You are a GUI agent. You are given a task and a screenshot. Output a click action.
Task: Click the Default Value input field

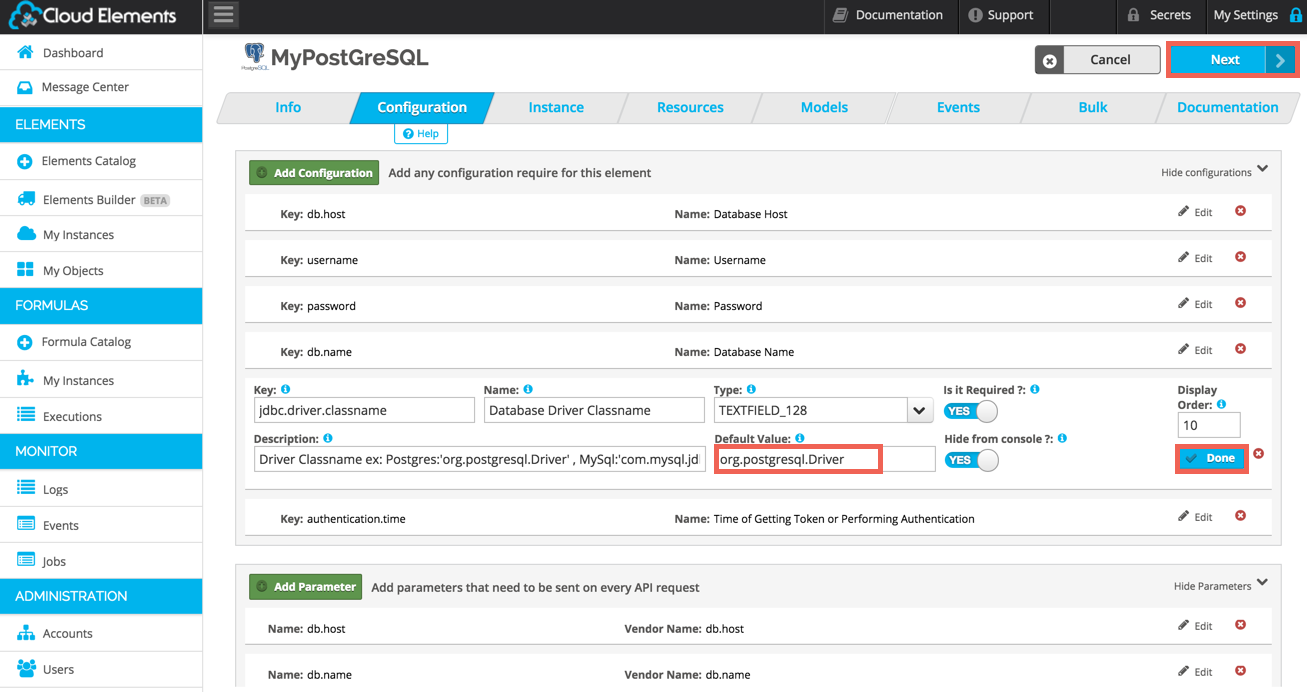pos(825,459)
